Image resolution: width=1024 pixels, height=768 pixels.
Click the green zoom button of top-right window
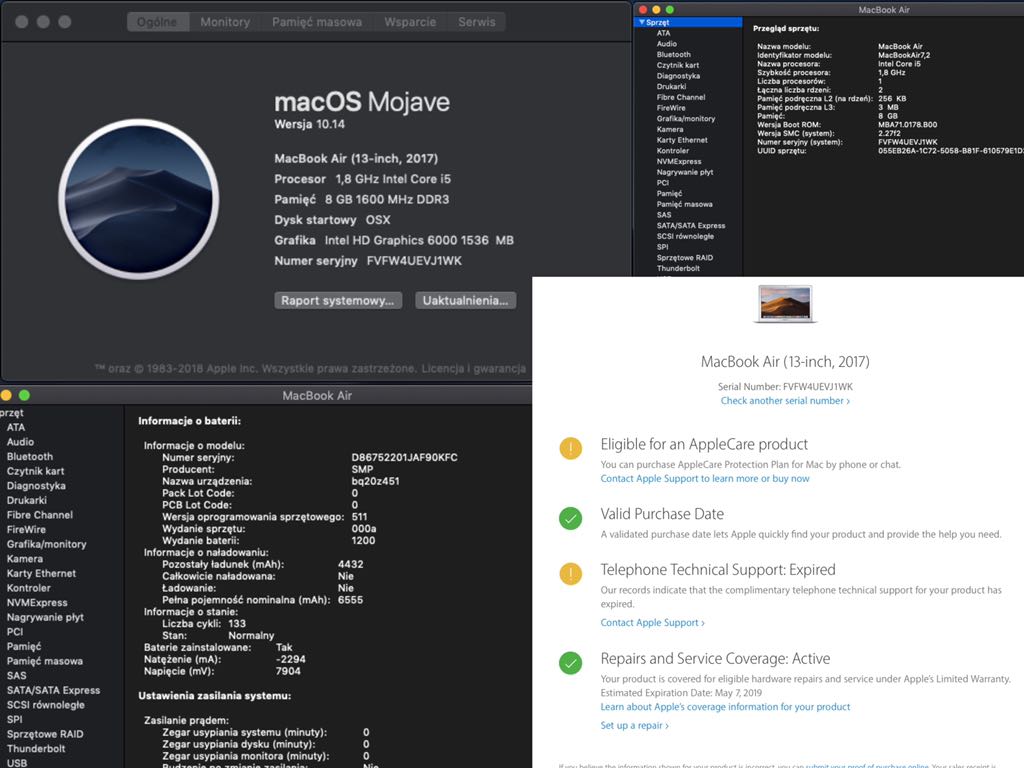tap(669, 10)
